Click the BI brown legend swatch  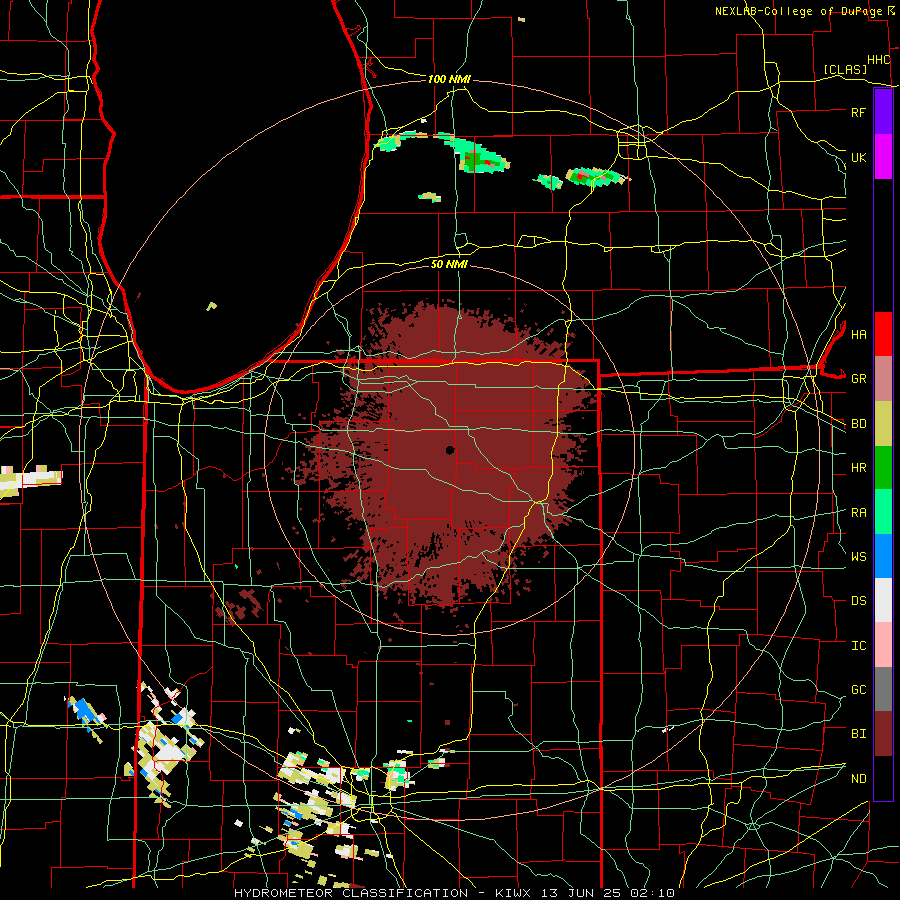tap(883, 734)
